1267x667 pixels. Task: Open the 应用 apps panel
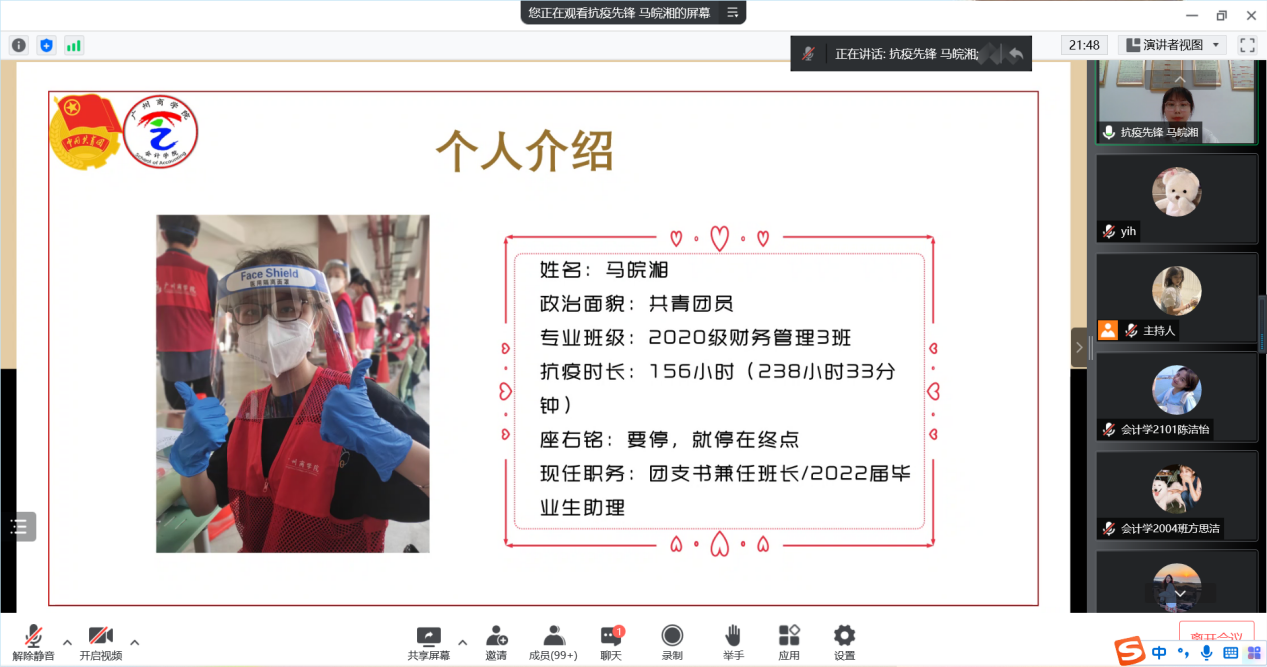788,640
